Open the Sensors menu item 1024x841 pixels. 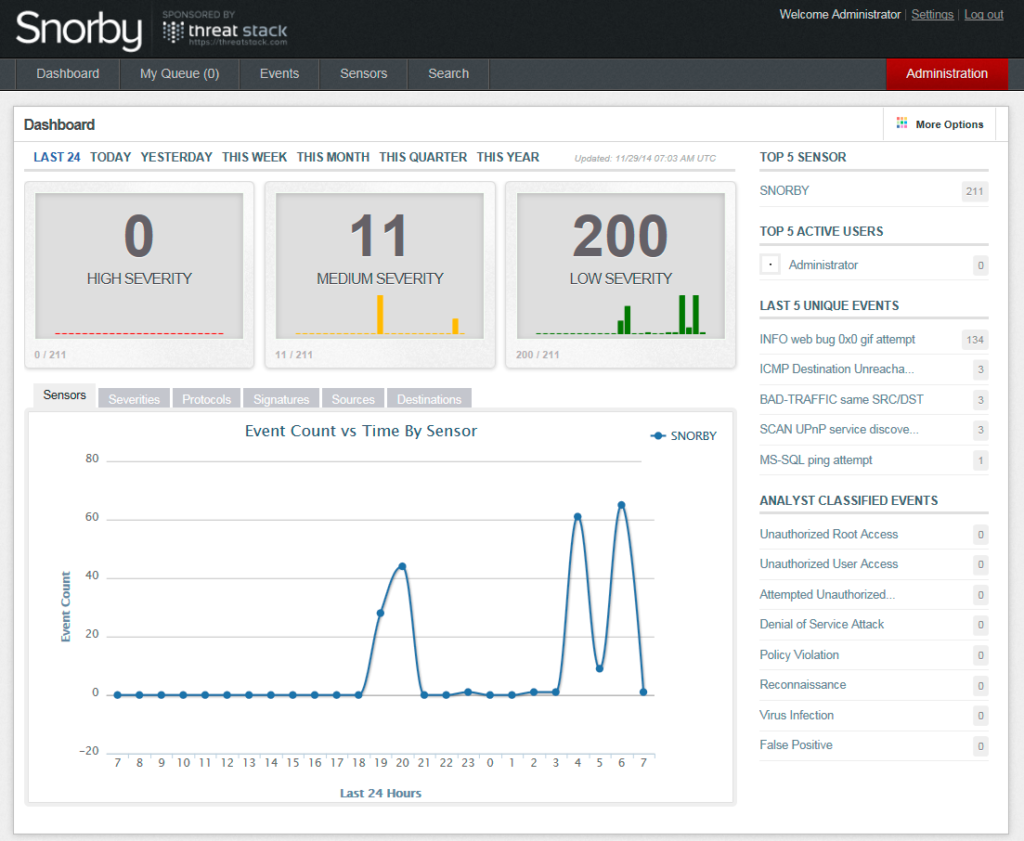pos(364,74)
